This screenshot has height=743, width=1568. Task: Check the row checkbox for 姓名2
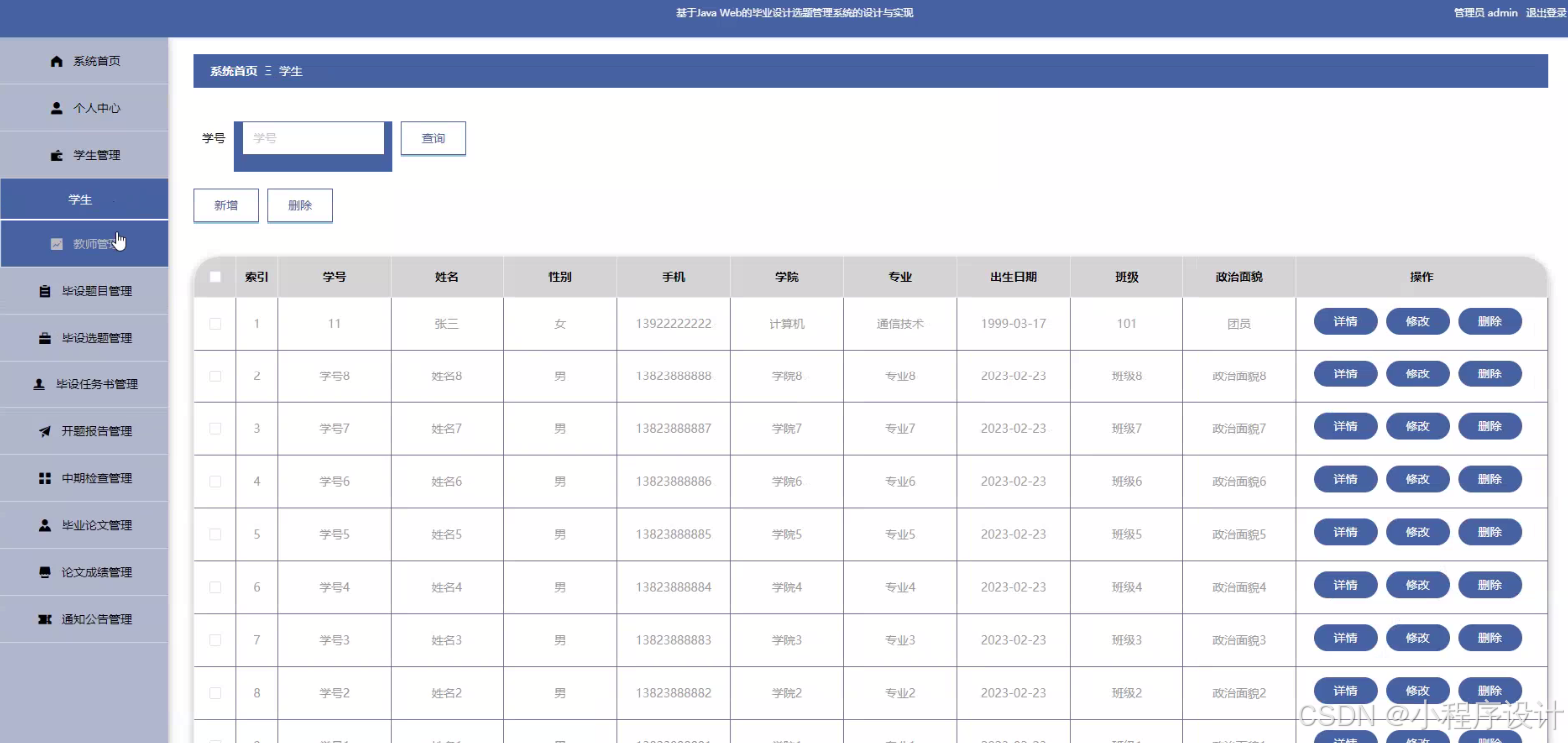(215, 693)
